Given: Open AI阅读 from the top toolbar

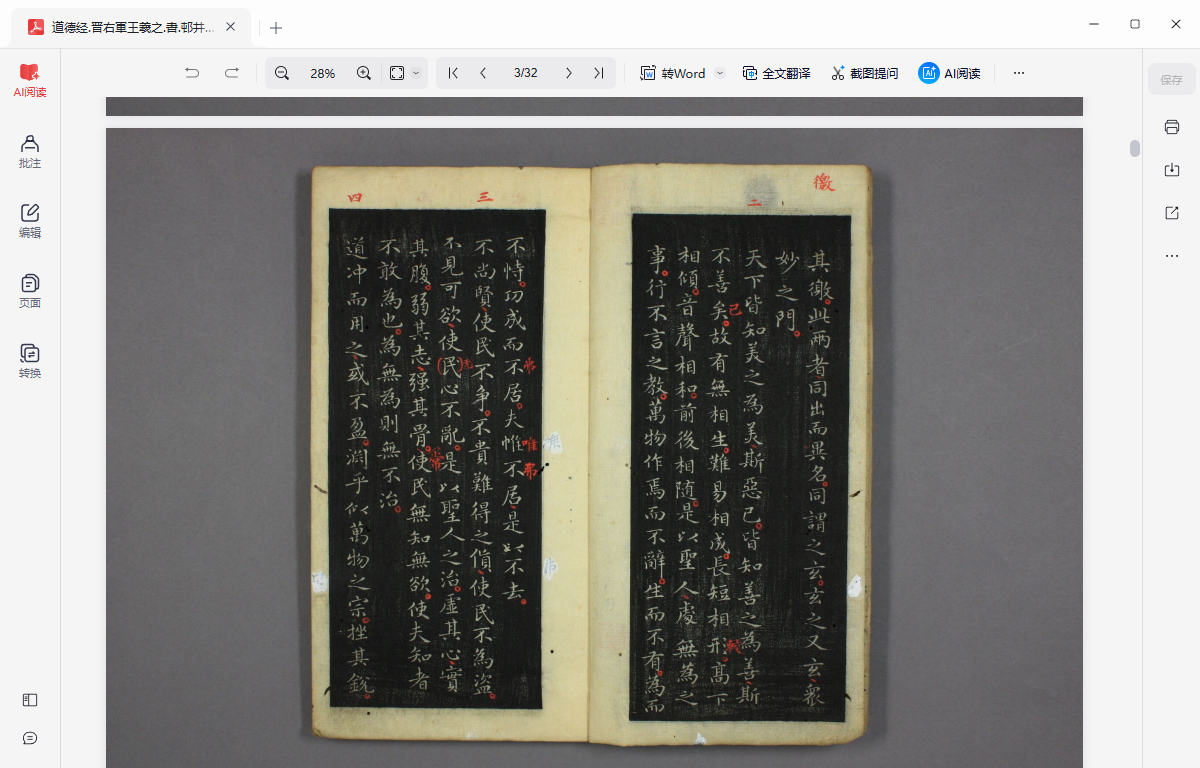Looking at the screenshot, I should point(949,73).
